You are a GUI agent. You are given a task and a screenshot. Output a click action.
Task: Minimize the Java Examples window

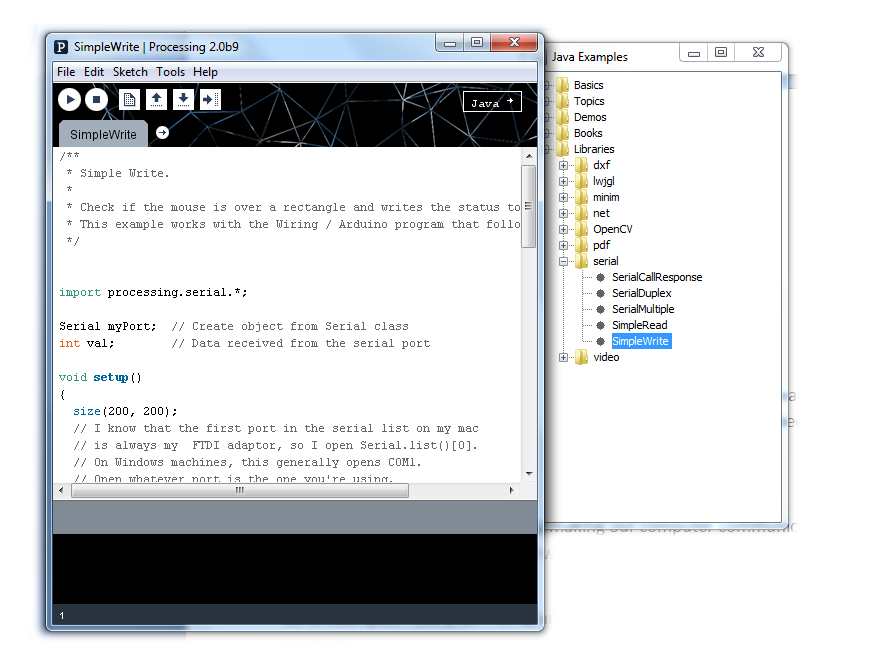point(694,53)
